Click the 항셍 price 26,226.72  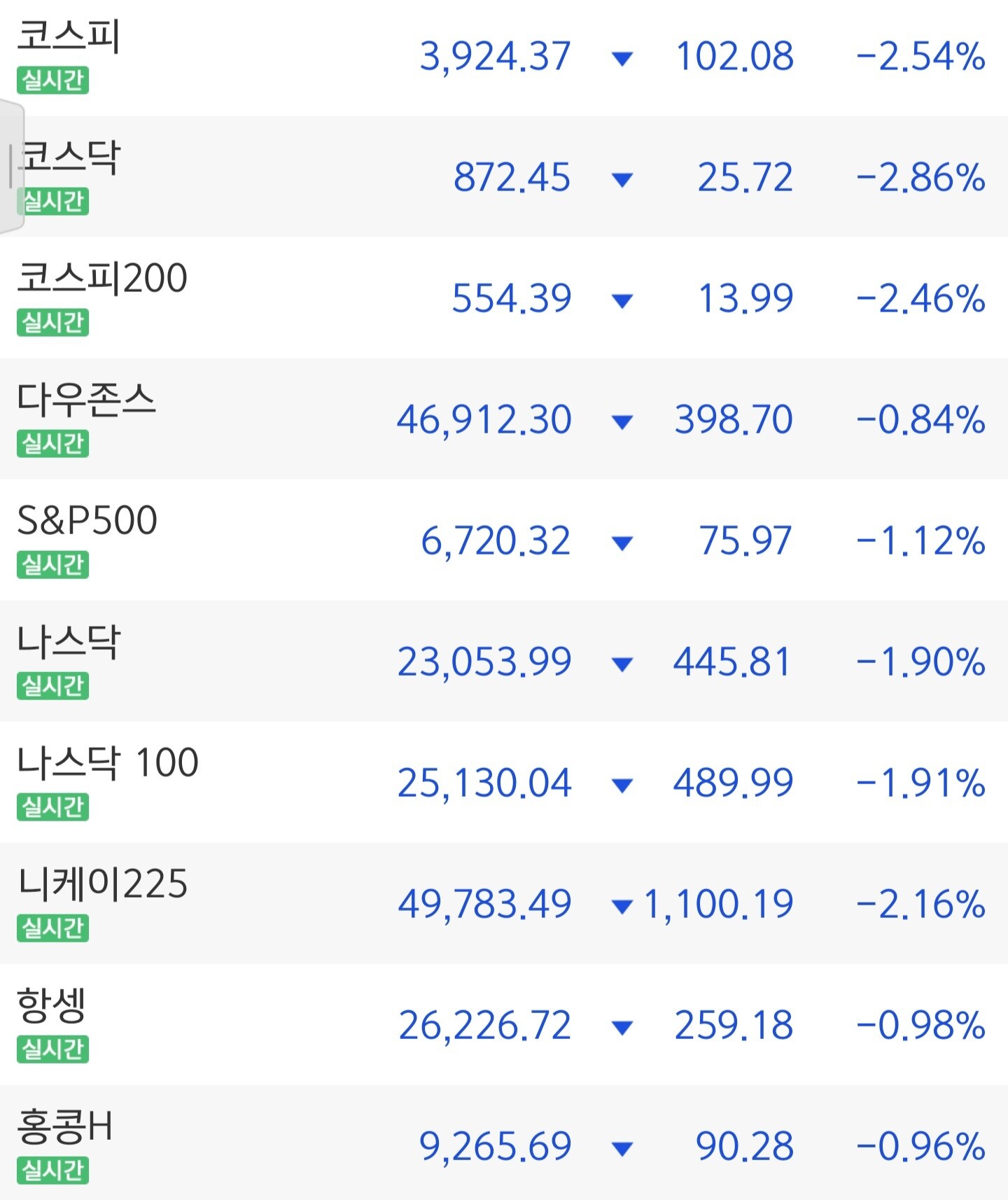coord(484,1026)
